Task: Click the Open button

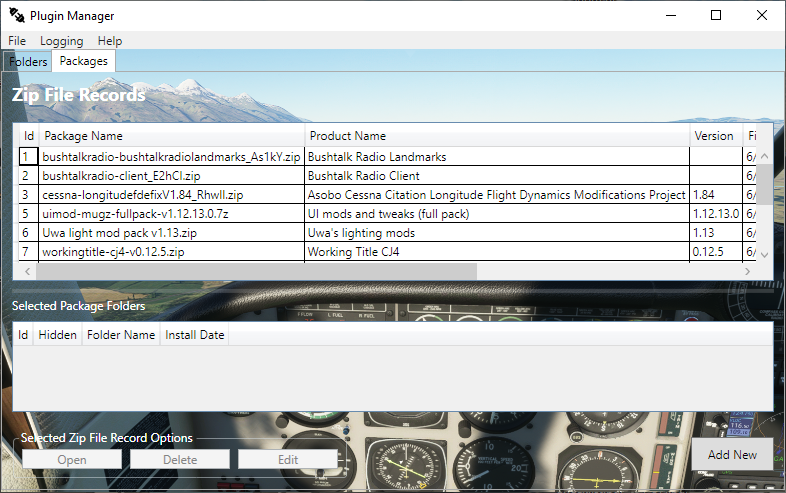Action: pyautogui.click(x=72, y=459)
